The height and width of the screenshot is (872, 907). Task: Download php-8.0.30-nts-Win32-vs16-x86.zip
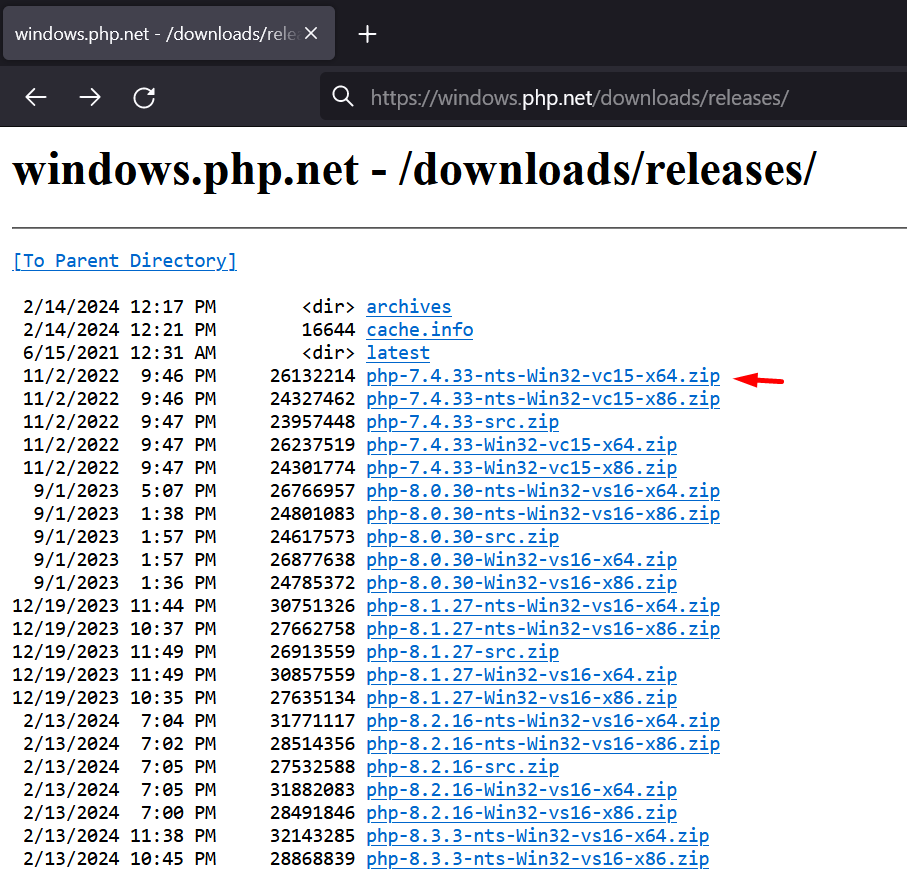543,514
